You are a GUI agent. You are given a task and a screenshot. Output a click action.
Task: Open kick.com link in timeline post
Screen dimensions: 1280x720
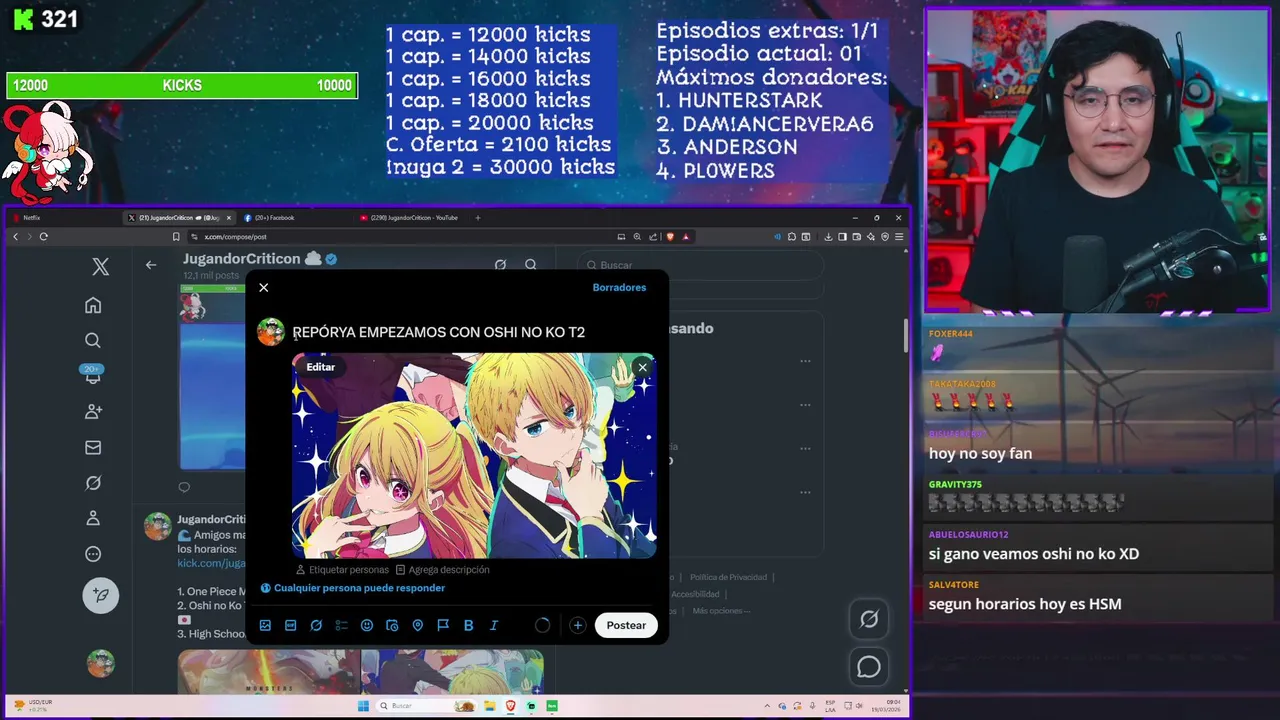(211, 563)
